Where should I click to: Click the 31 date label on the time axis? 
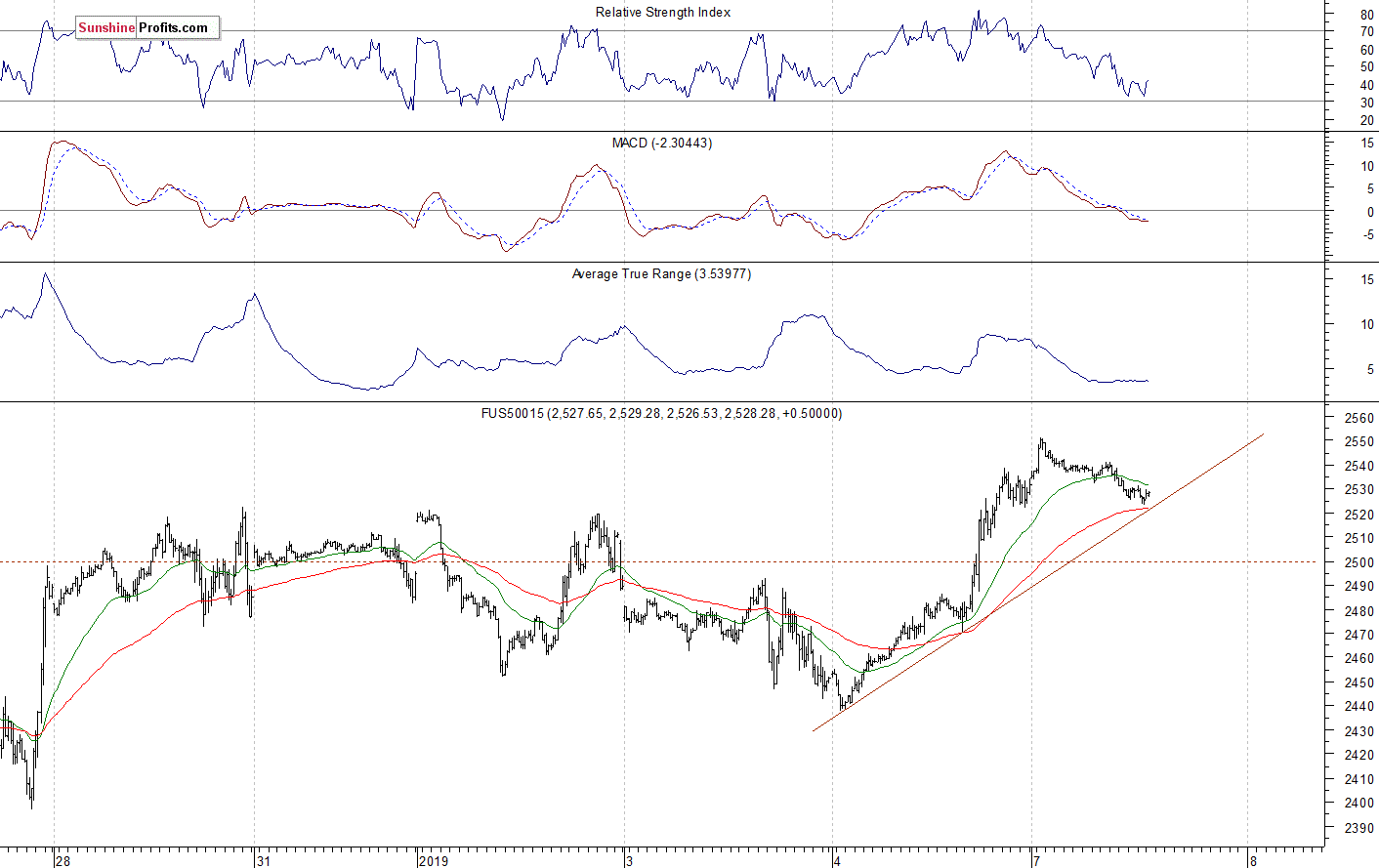(x=264, y=861)
